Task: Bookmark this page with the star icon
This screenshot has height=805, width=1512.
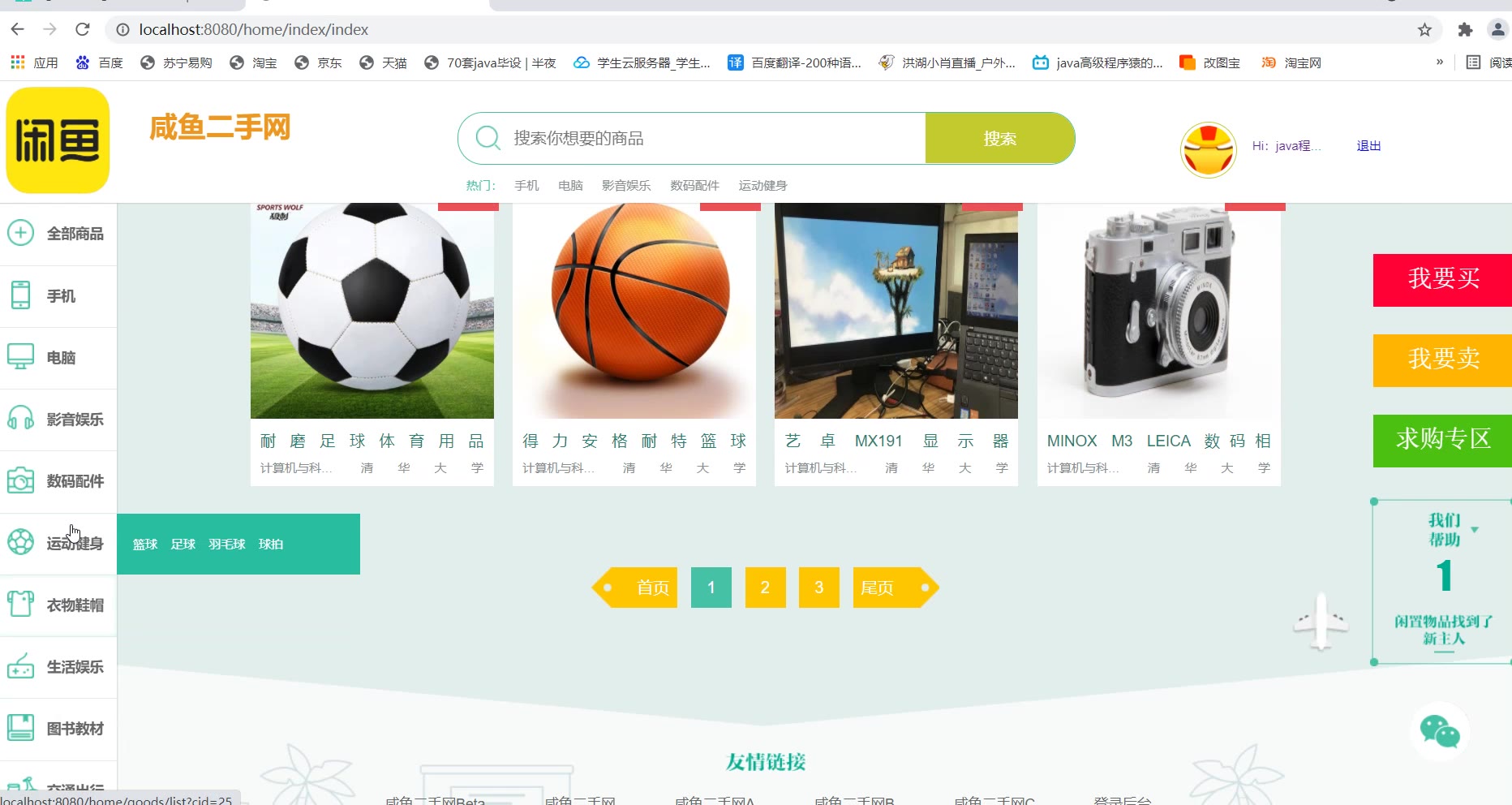Action: pos(1424,30)
